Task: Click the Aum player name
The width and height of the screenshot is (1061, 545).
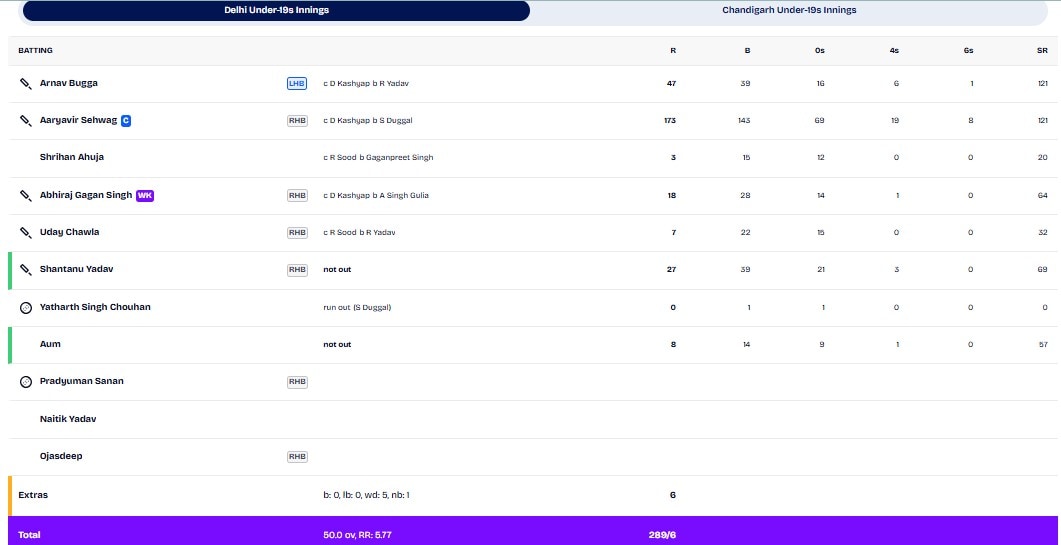Action: (50, 344)
